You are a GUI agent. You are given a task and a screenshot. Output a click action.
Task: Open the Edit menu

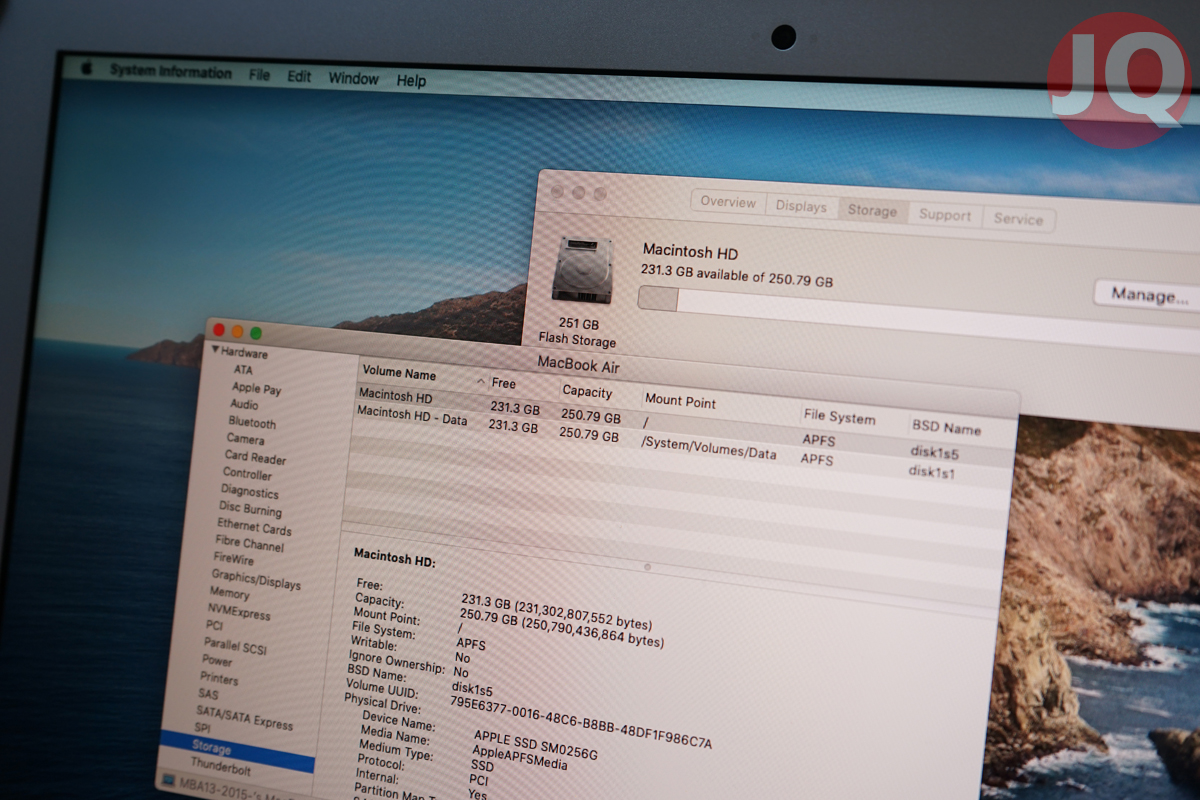[299, 77]
